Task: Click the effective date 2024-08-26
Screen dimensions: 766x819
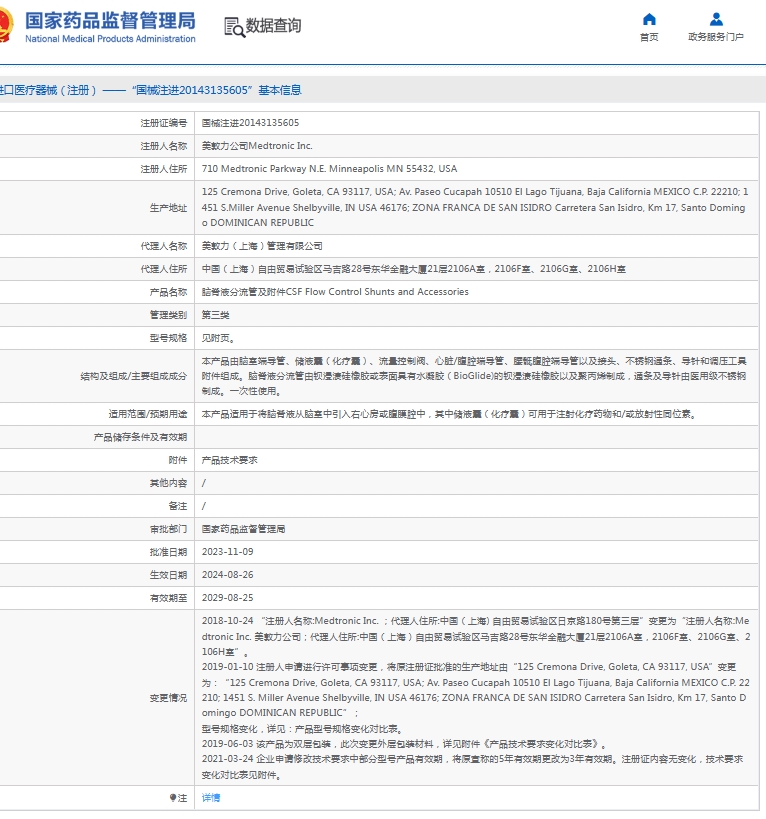Action: [x=228, y=575]
